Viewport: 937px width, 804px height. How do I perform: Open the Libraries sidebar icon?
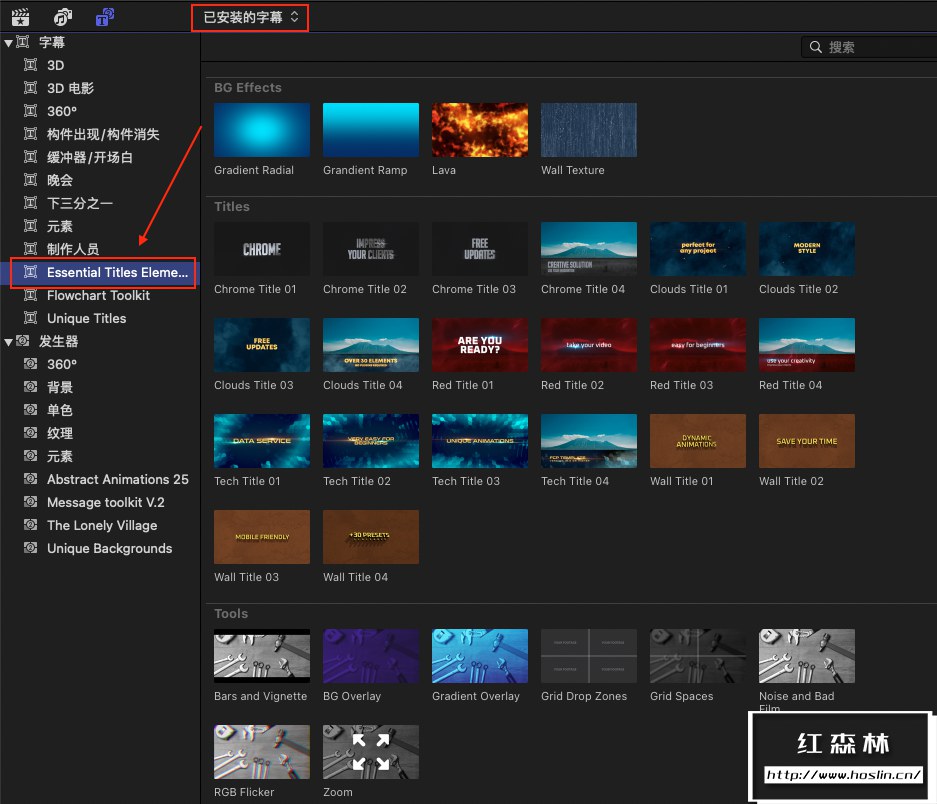tap(20, 17)
